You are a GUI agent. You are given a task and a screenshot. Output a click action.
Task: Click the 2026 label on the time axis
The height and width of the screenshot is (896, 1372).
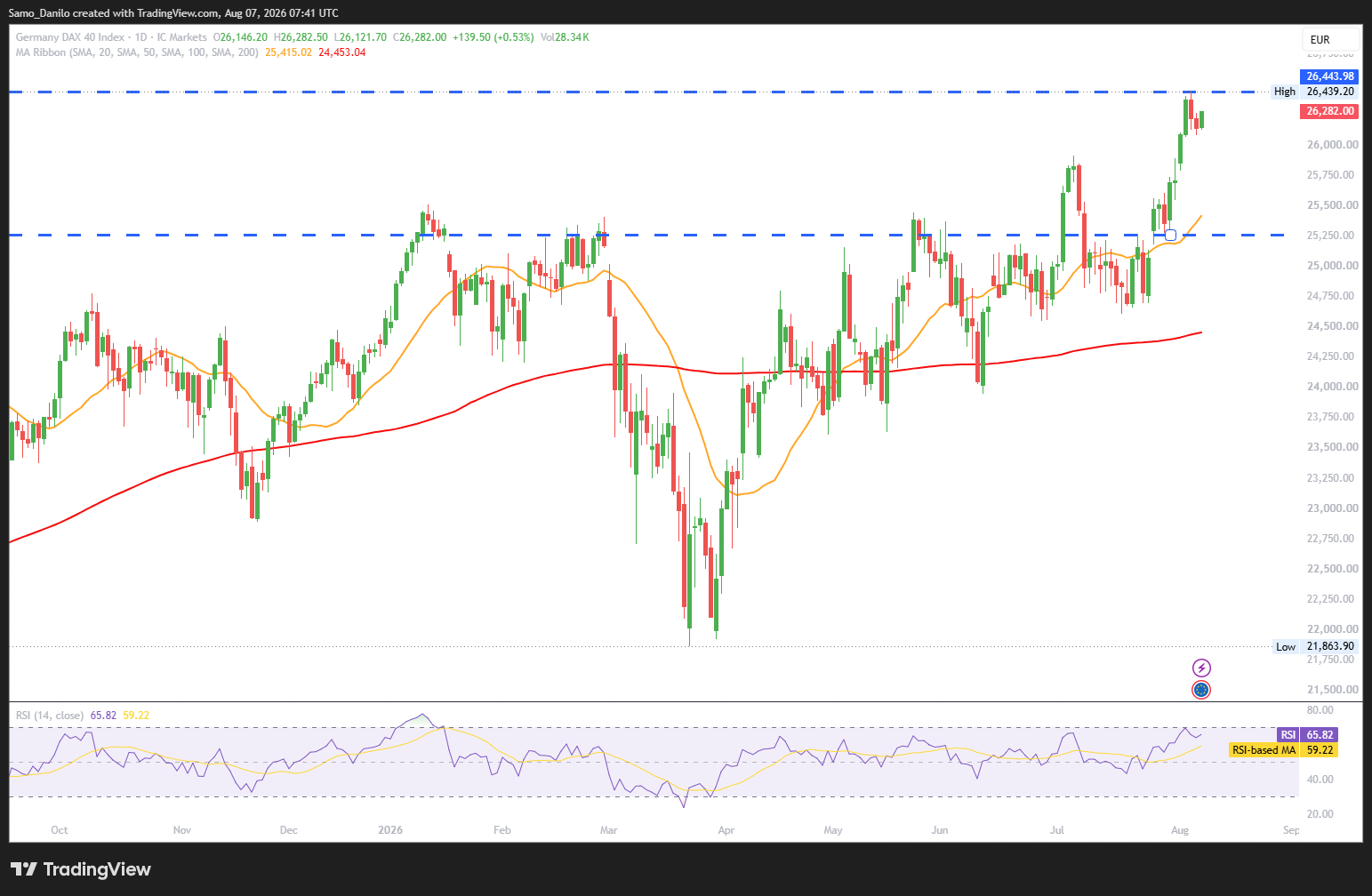(x=390, y=830)
